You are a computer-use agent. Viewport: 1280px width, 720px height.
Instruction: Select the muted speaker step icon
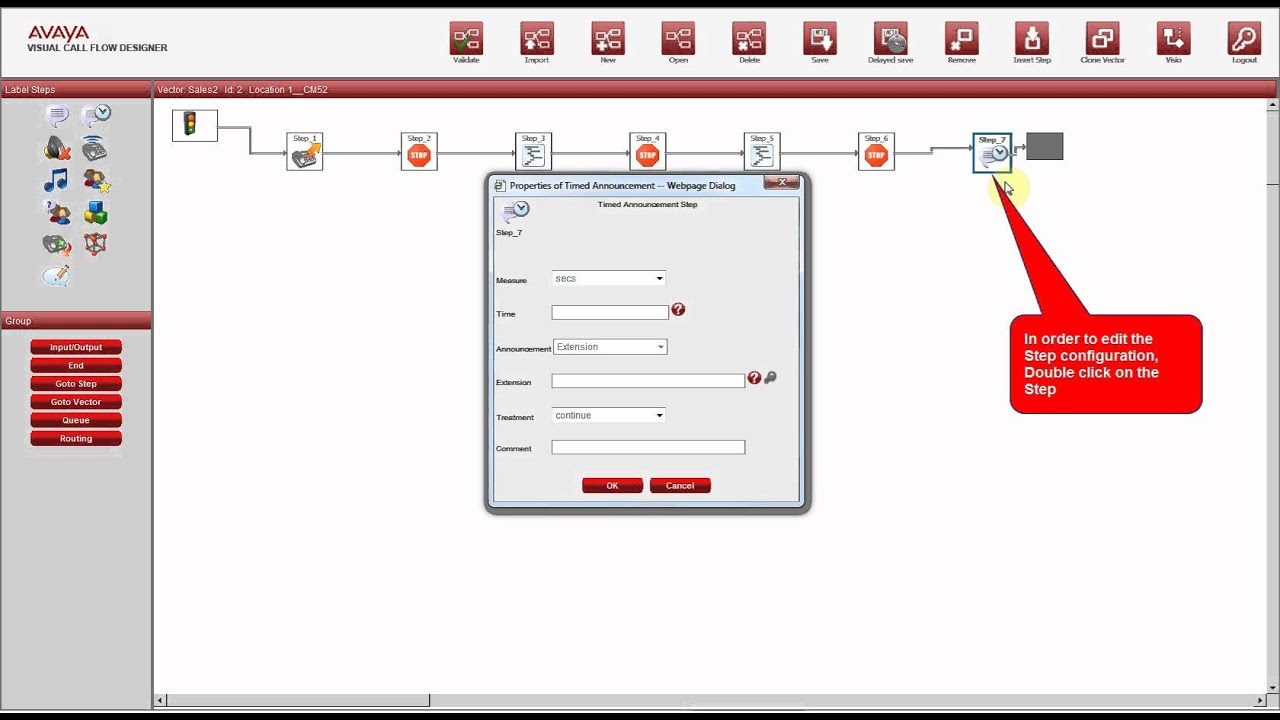57,149
